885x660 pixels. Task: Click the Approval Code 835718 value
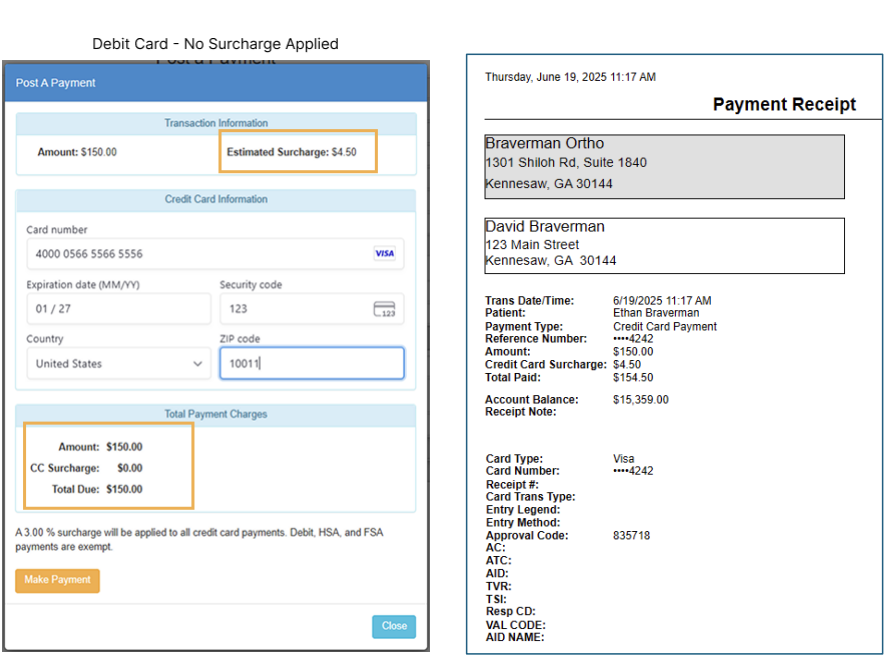click(x=632, y=535)
